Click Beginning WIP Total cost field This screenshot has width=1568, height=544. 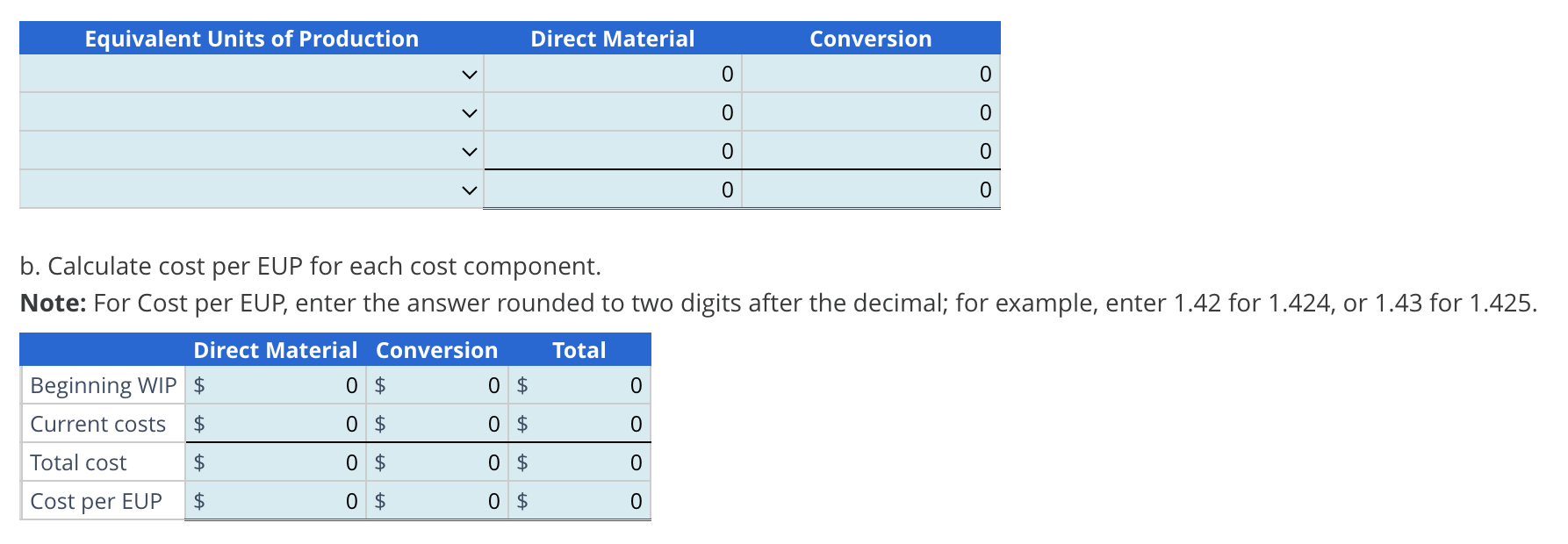[579, 384]
